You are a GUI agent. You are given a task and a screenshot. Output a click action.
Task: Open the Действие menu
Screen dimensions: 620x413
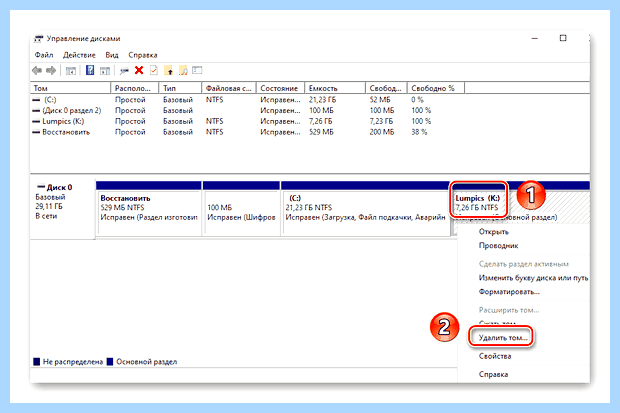tap(79, 55)
